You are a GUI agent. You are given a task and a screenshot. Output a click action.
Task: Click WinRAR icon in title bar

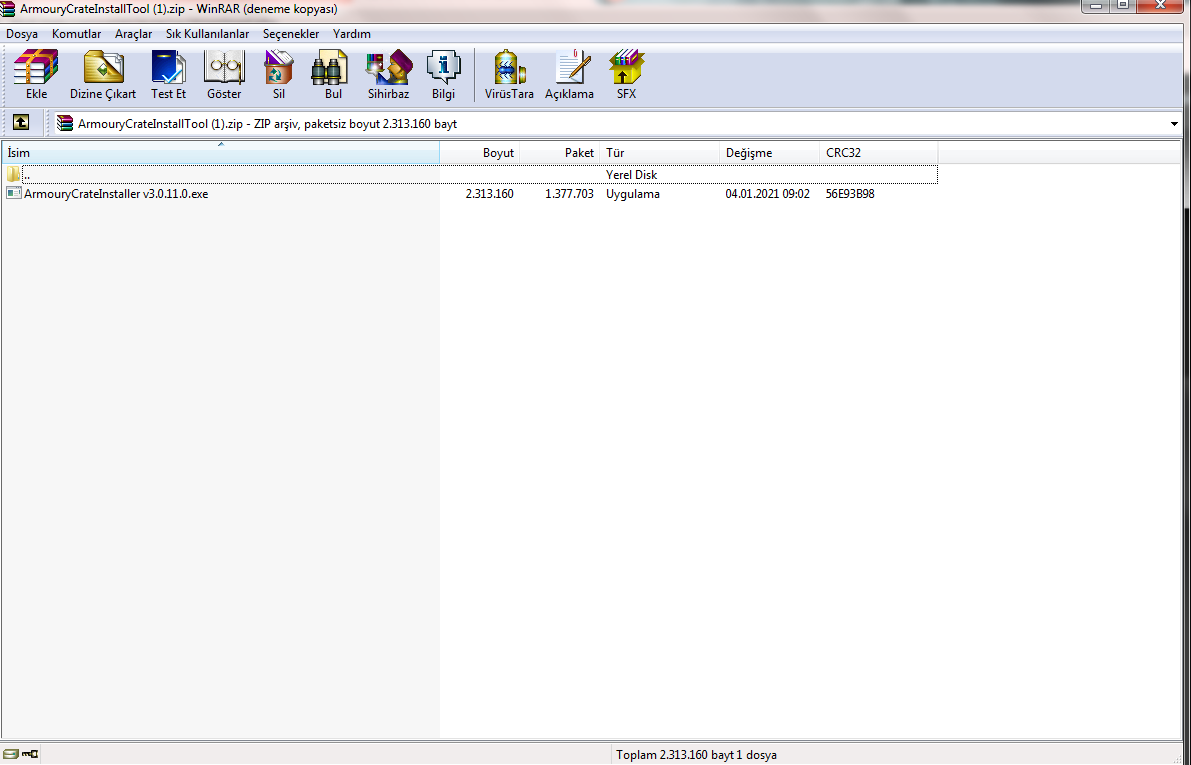click(x=8, y=9)
